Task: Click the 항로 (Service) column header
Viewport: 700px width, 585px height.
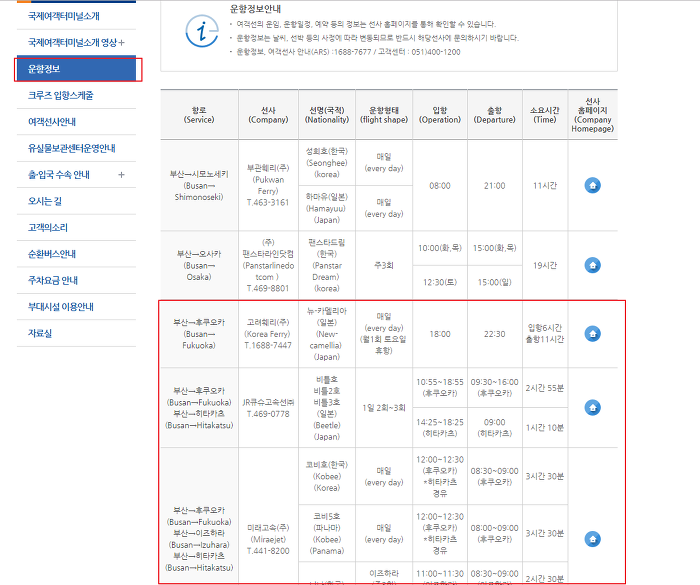Action: (x=199, y=115)
